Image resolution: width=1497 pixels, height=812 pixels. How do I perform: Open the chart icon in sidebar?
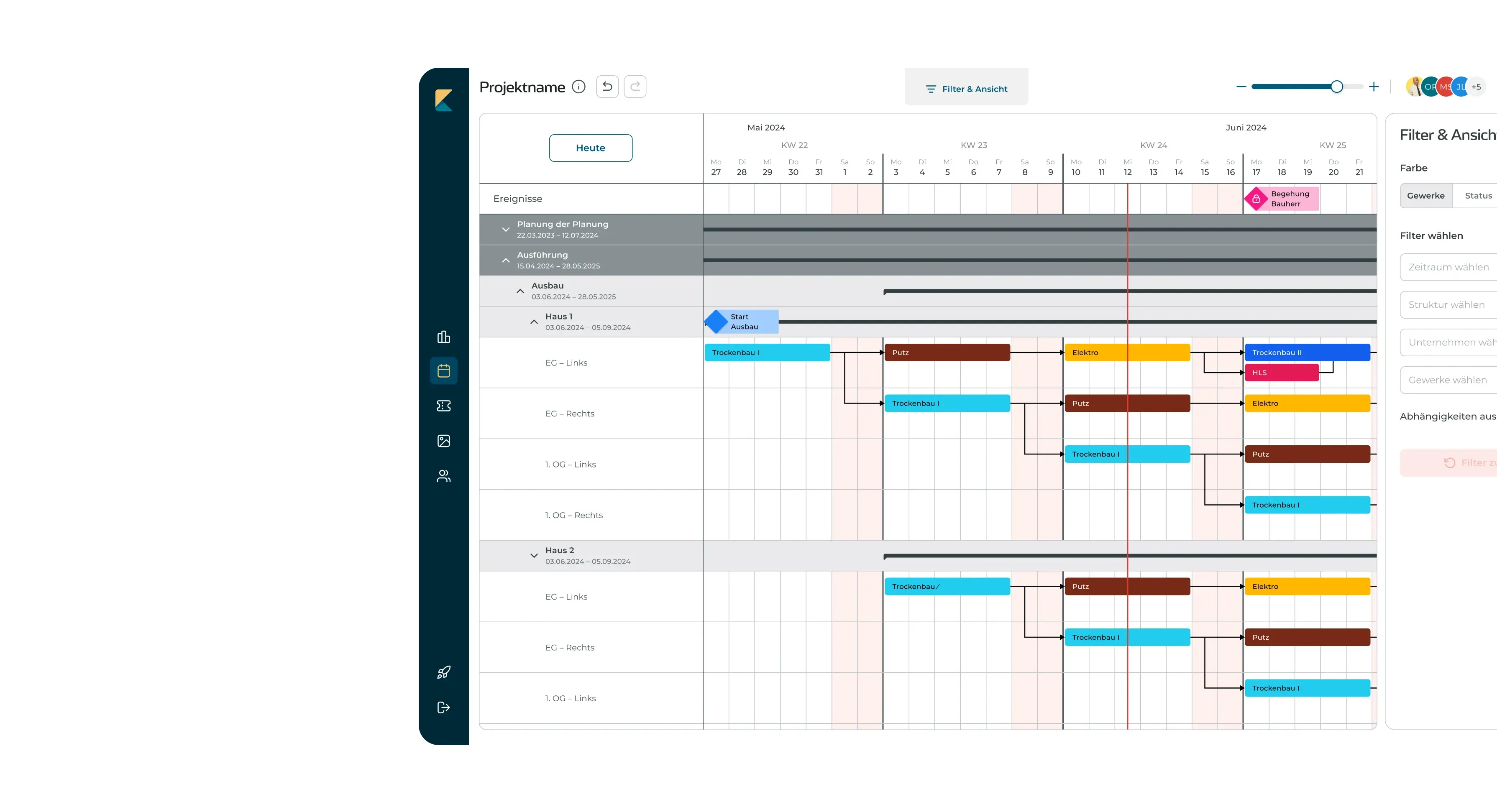click(443, 337)
